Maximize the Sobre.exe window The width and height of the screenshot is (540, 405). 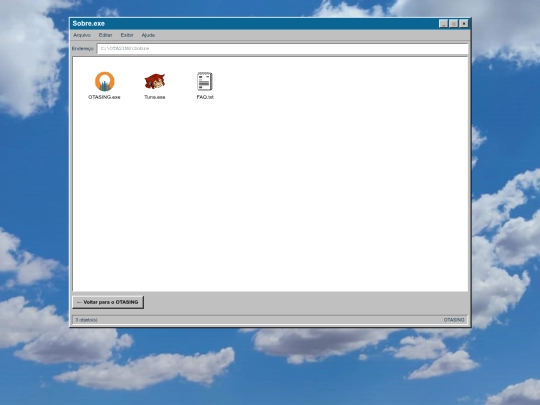(454, 23)
